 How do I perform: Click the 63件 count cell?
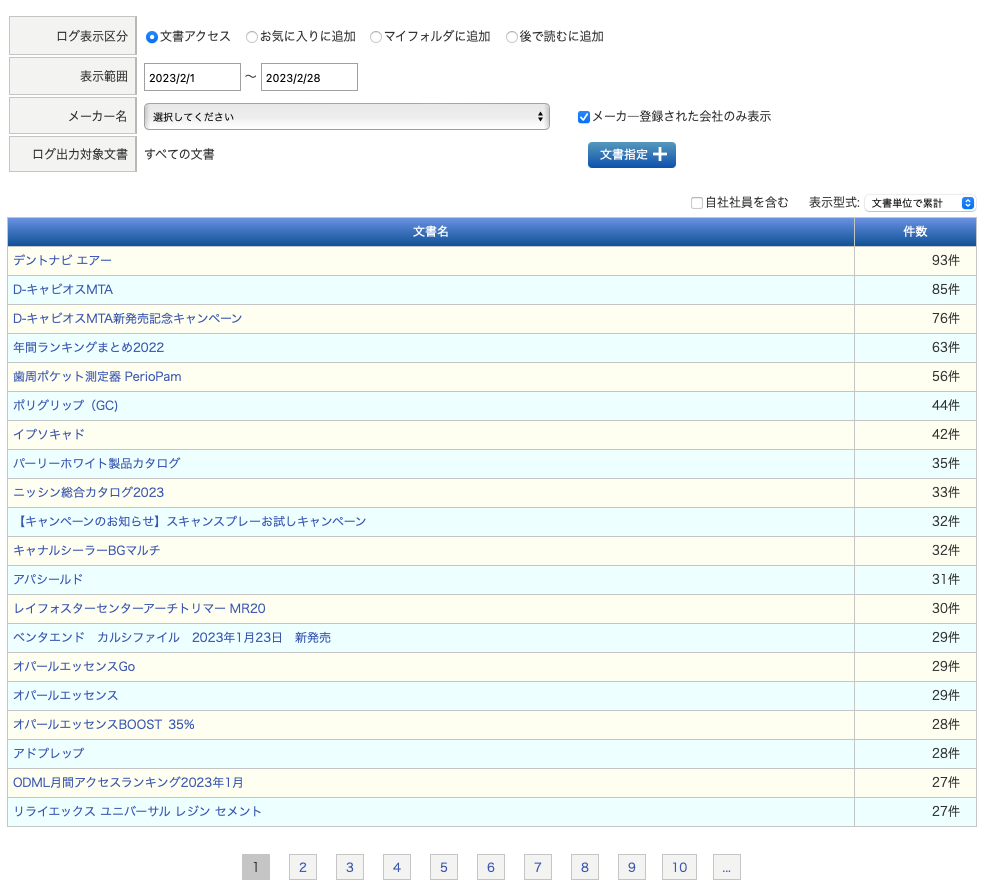(x=915, y=348)
